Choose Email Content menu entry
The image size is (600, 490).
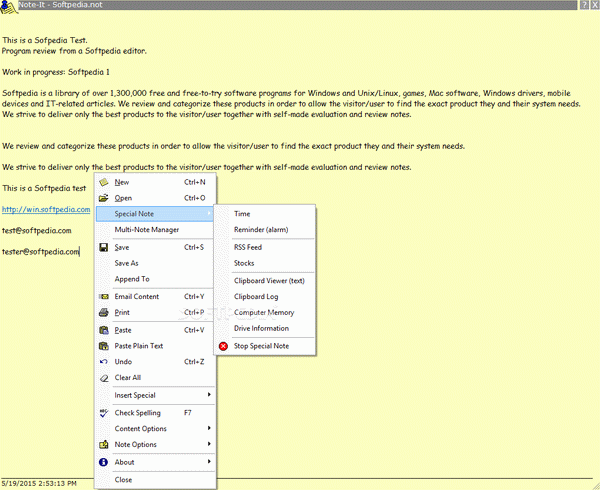coord(155,296)
